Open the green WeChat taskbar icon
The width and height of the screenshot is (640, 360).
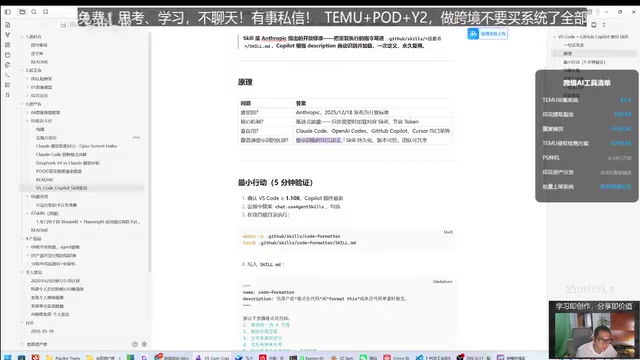pos(363,357)
